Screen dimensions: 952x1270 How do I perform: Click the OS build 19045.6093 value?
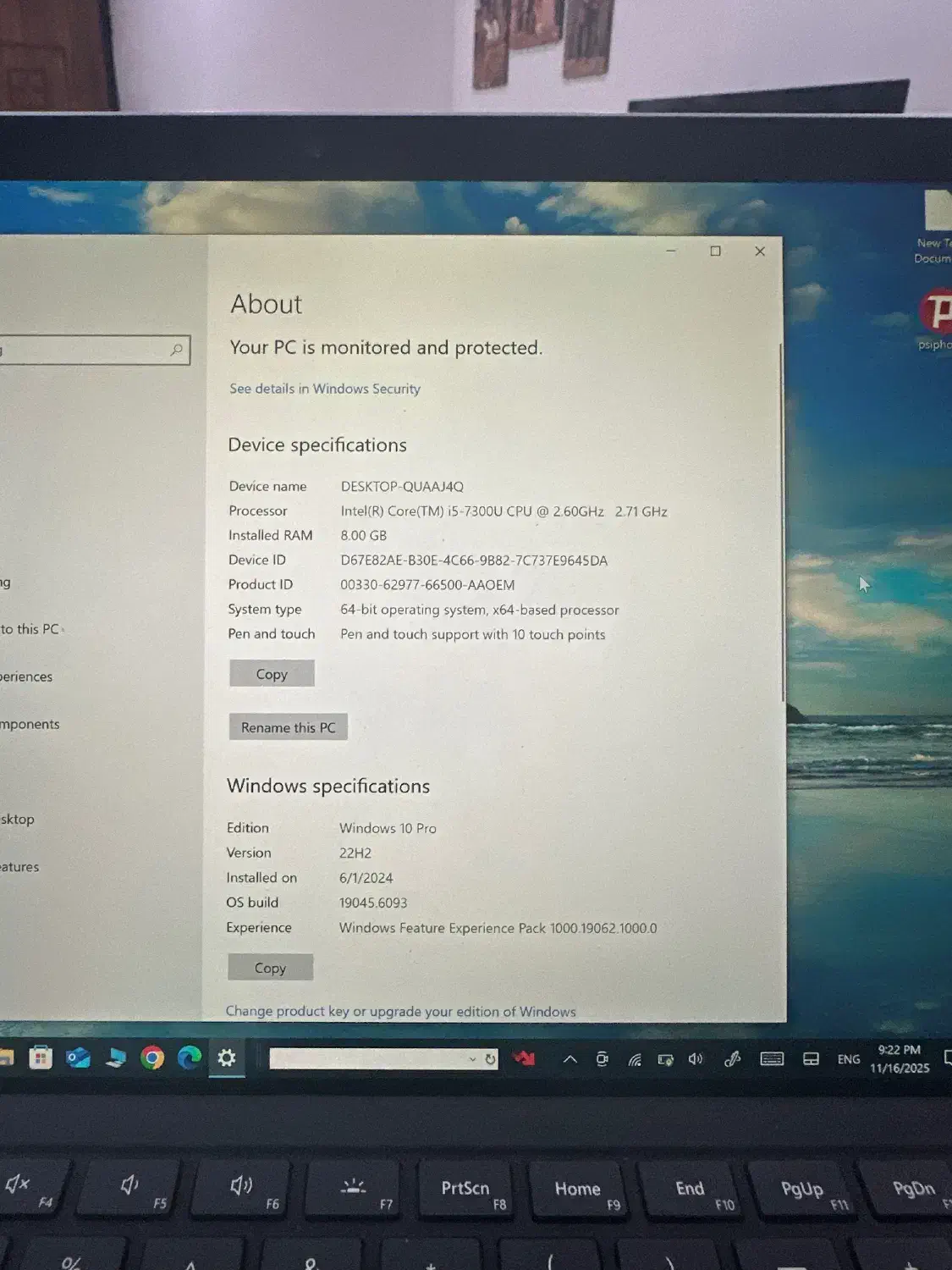pyautogui.click(x=373, y=903)
